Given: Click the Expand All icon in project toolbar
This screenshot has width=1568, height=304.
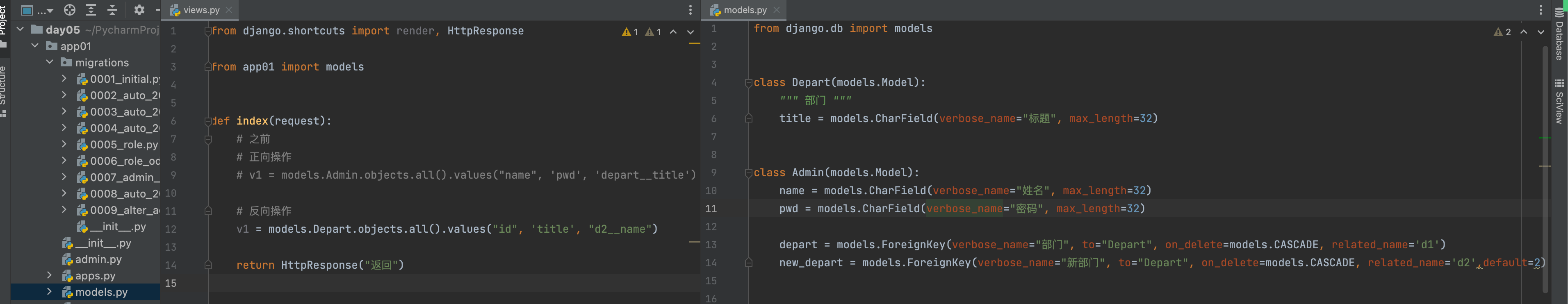Looking at the screenshot, I should [x=91, y=10].
